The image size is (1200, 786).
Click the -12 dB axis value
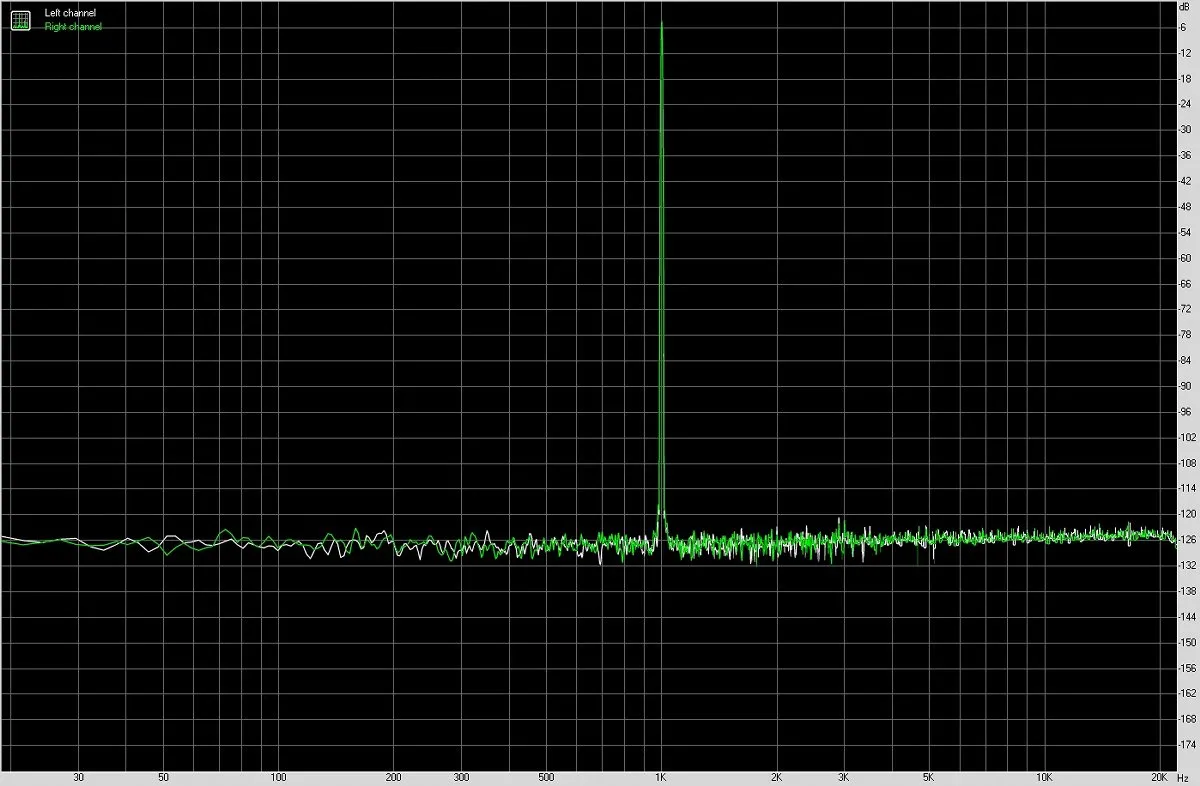pyautogui.click(x=1185, y=52)
